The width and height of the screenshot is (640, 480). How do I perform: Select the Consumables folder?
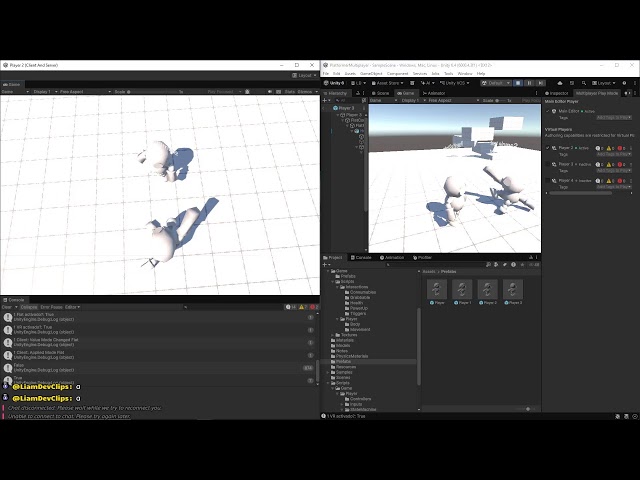pyautogui.click(x=360, y=292)
